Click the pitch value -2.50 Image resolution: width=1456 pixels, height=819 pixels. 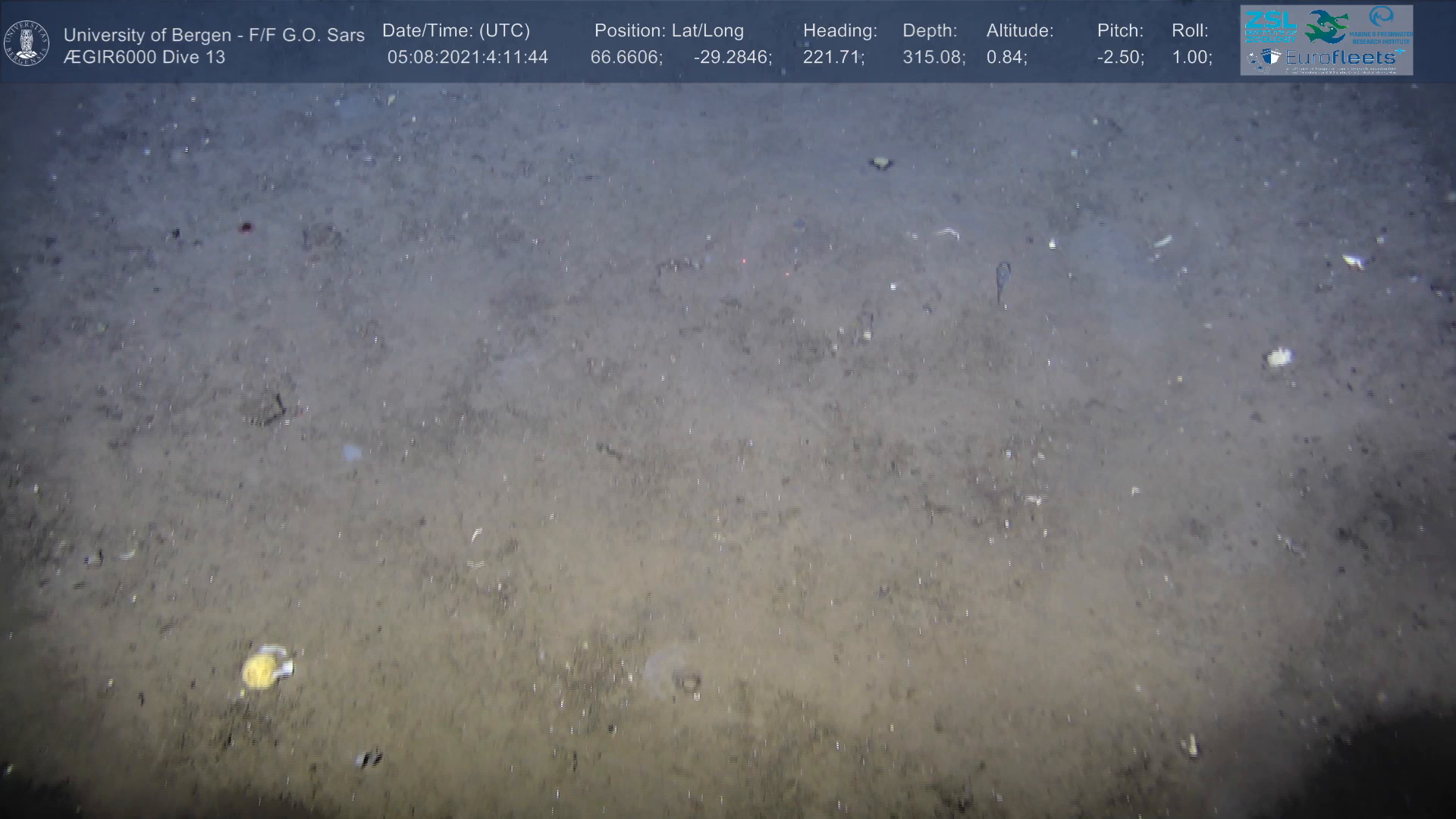tap(1120, 58)
